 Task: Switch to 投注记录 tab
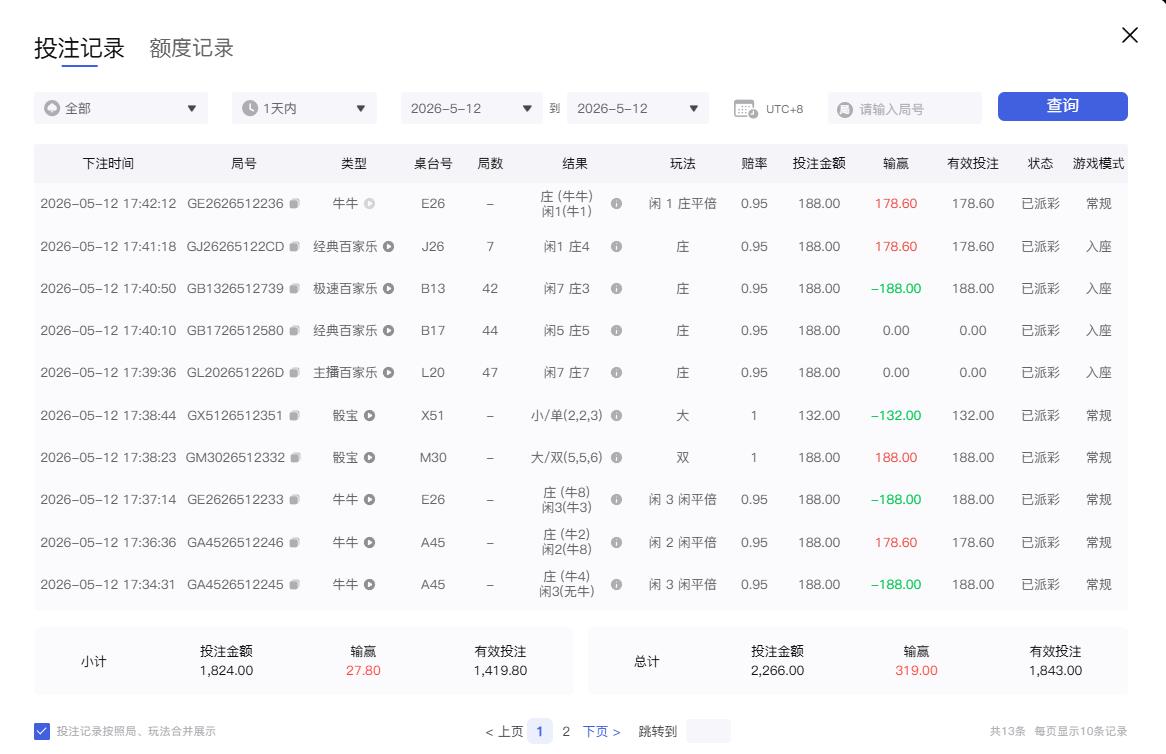click(x=80, y=48)
